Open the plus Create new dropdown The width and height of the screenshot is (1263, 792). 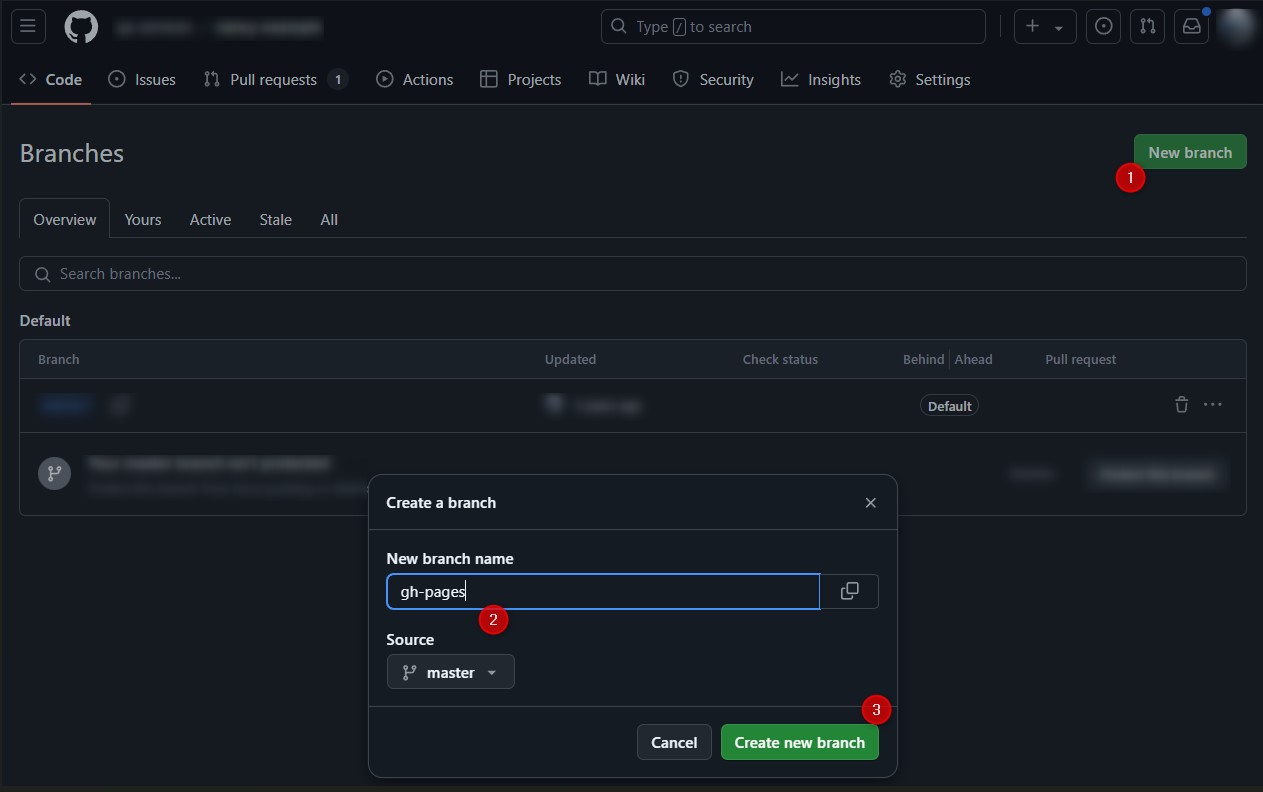(1045, 27)
